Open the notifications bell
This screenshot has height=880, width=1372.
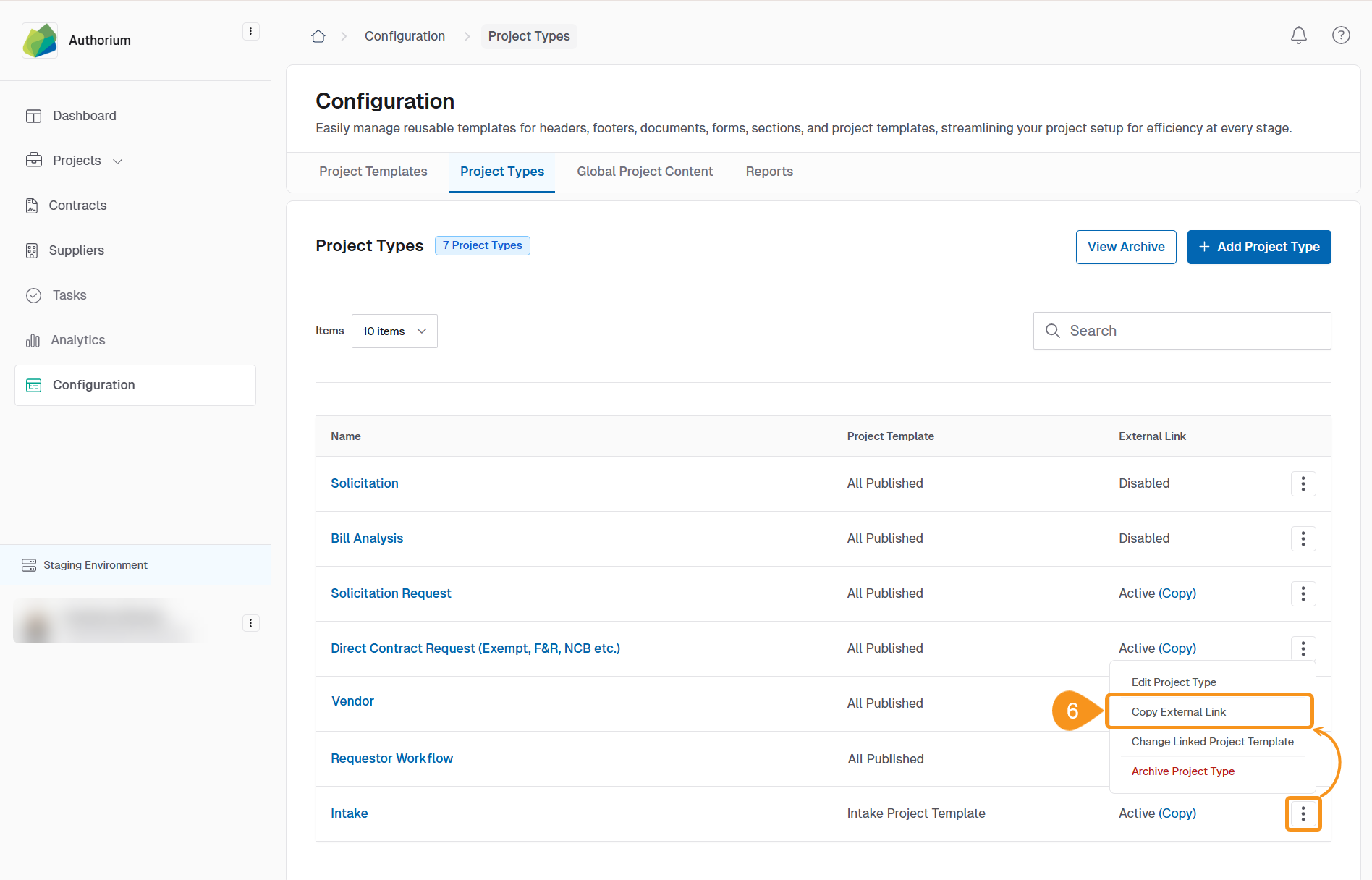(x=1298, y=35)
